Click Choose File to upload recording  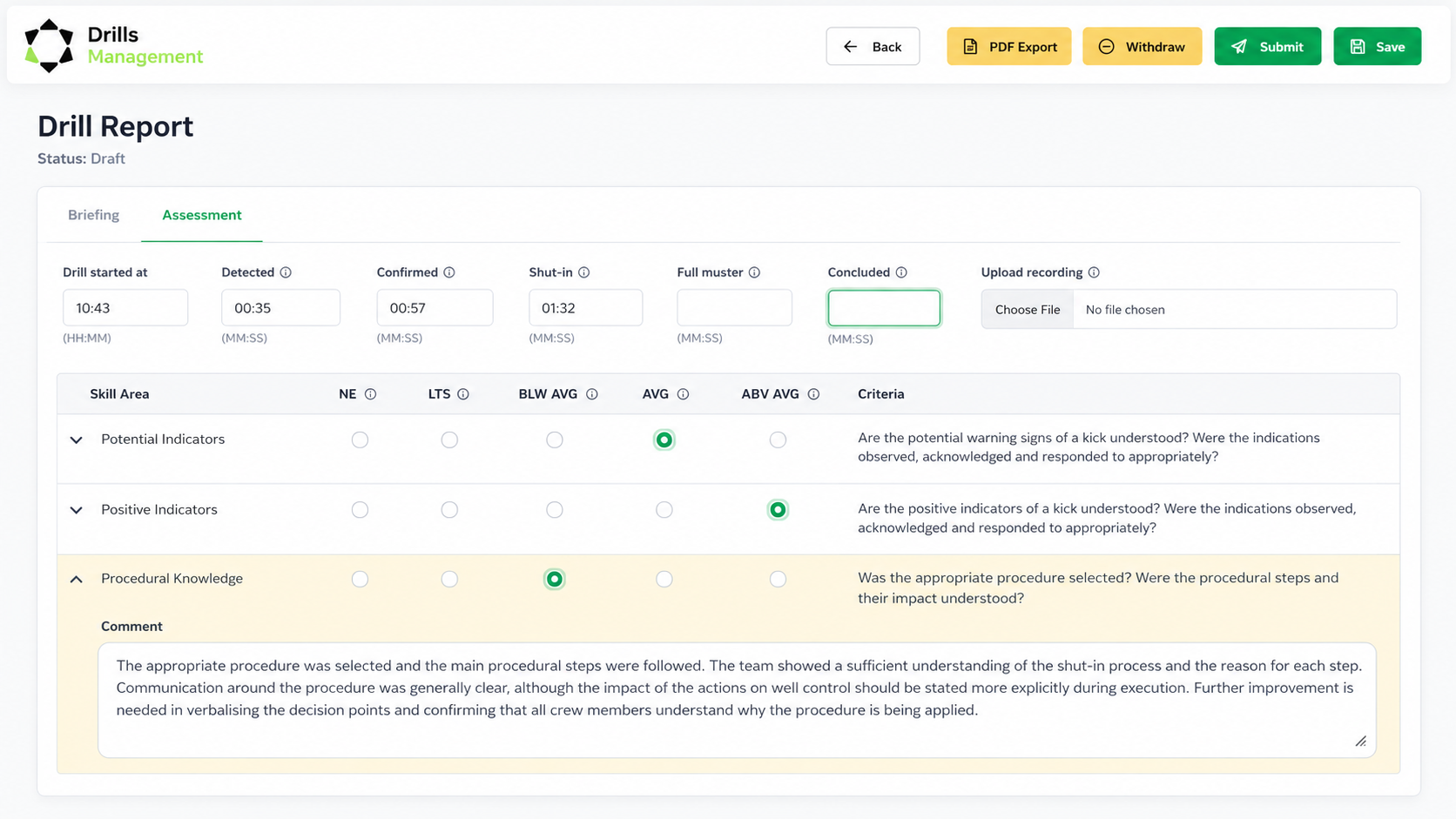(1028, 310)
